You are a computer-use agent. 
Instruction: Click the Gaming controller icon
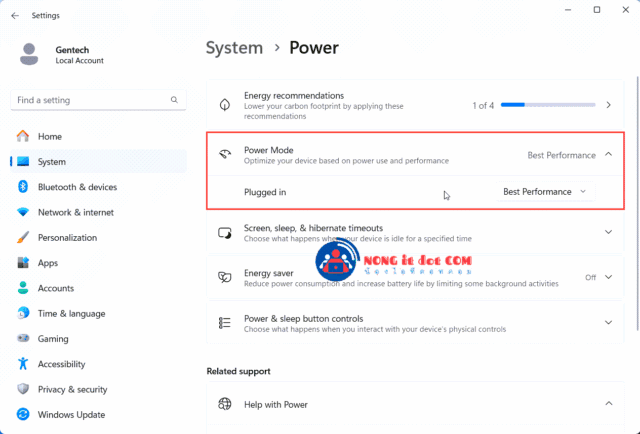23,338
